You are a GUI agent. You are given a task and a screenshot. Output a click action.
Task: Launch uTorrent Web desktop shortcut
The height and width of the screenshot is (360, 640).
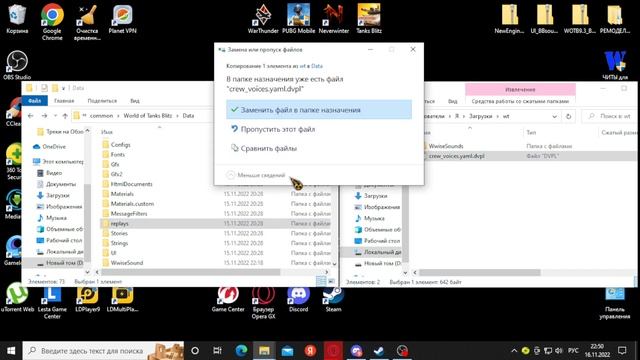tap(17, 298)
